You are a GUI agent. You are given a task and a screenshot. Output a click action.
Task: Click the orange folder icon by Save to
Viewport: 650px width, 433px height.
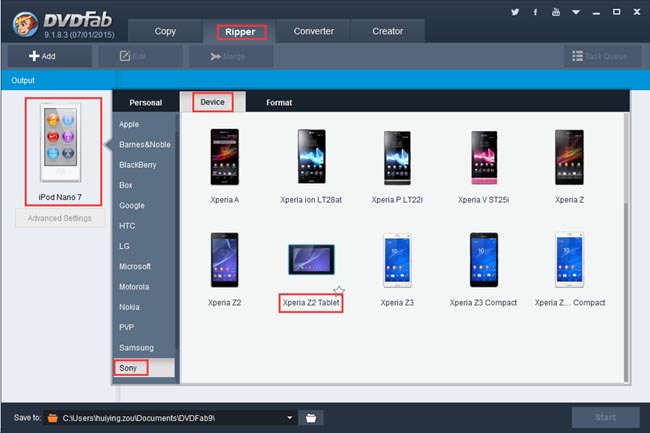pyautogui.click(x=53, y=418)
